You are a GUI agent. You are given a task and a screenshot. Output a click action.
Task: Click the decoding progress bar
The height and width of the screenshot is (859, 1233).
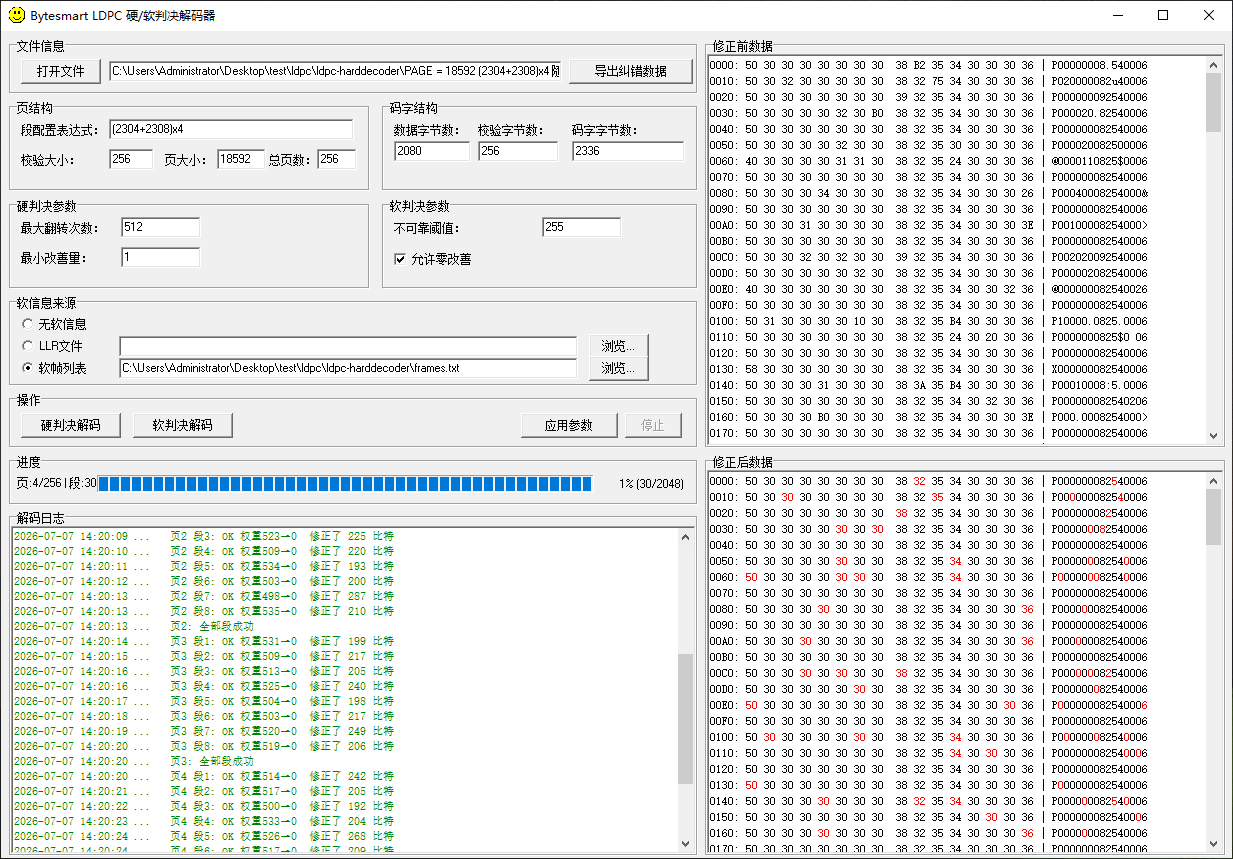point(345,484)
